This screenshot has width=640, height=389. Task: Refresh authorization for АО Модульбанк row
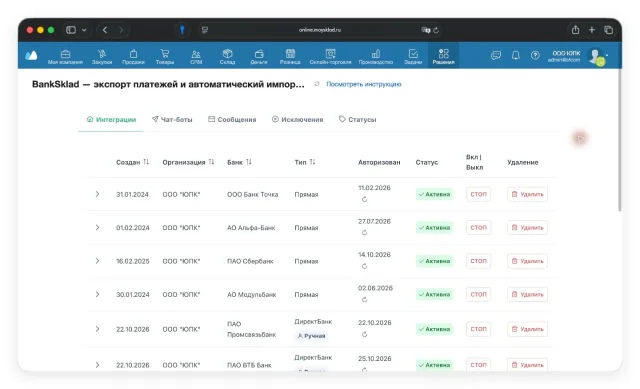[364, 300]
